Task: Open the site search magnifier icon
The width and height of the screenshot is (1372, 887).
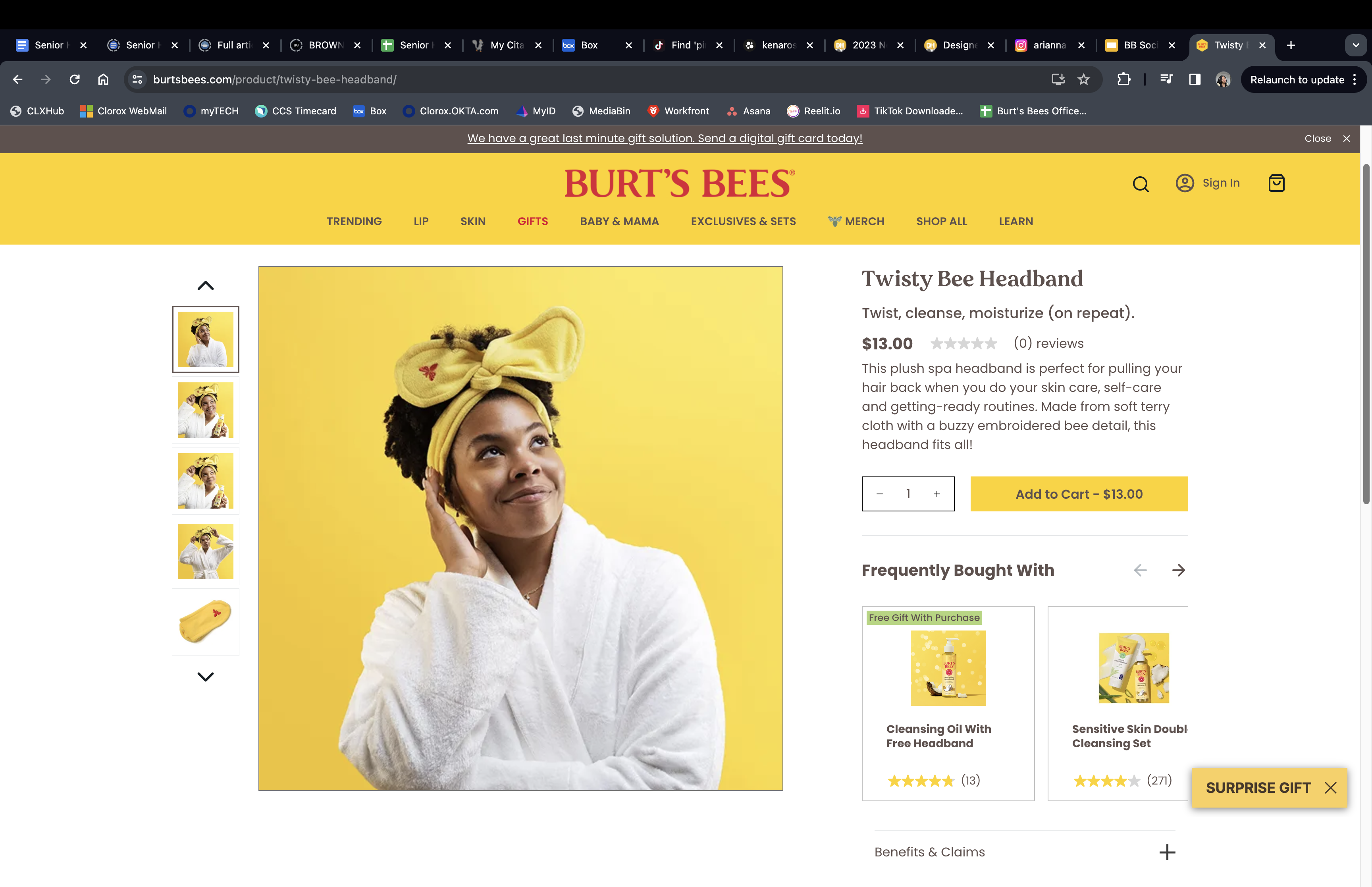Action: tap(1140, 184)
